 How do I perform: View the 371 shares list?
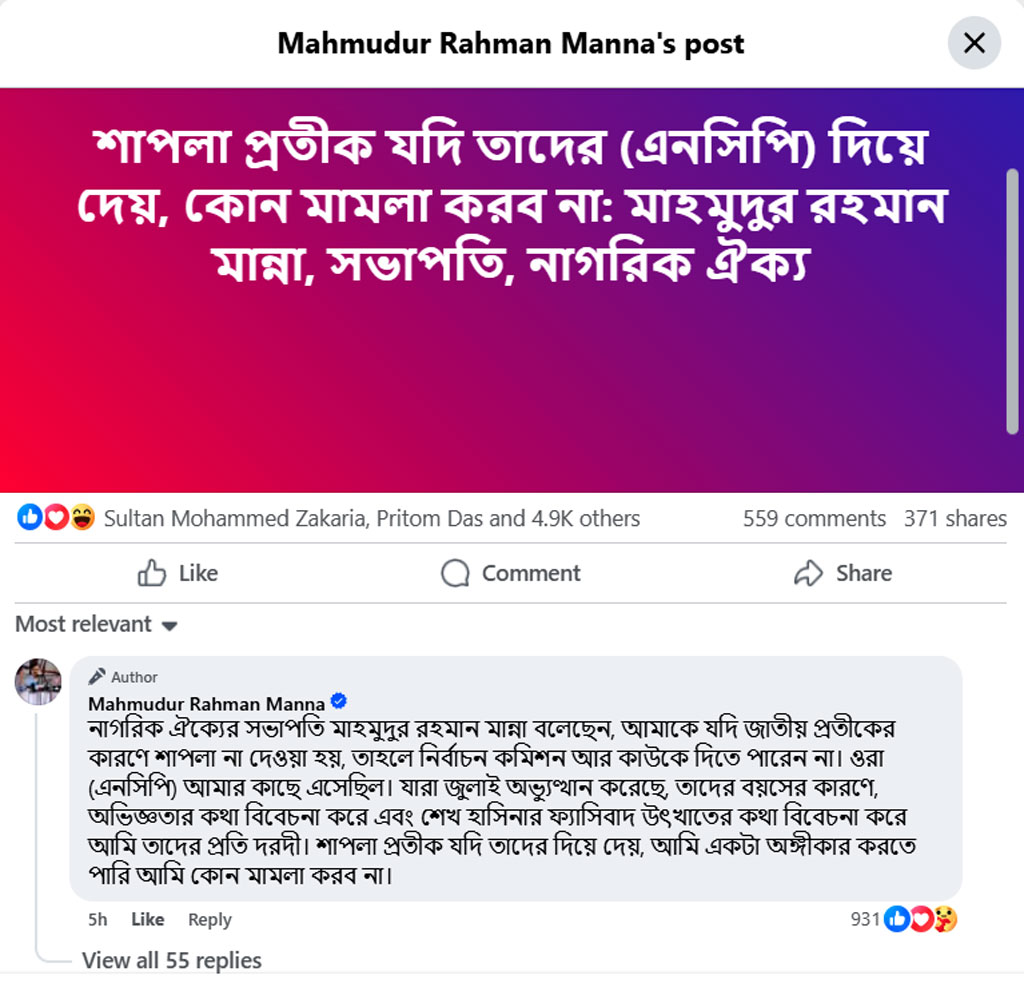coord(955,518)
